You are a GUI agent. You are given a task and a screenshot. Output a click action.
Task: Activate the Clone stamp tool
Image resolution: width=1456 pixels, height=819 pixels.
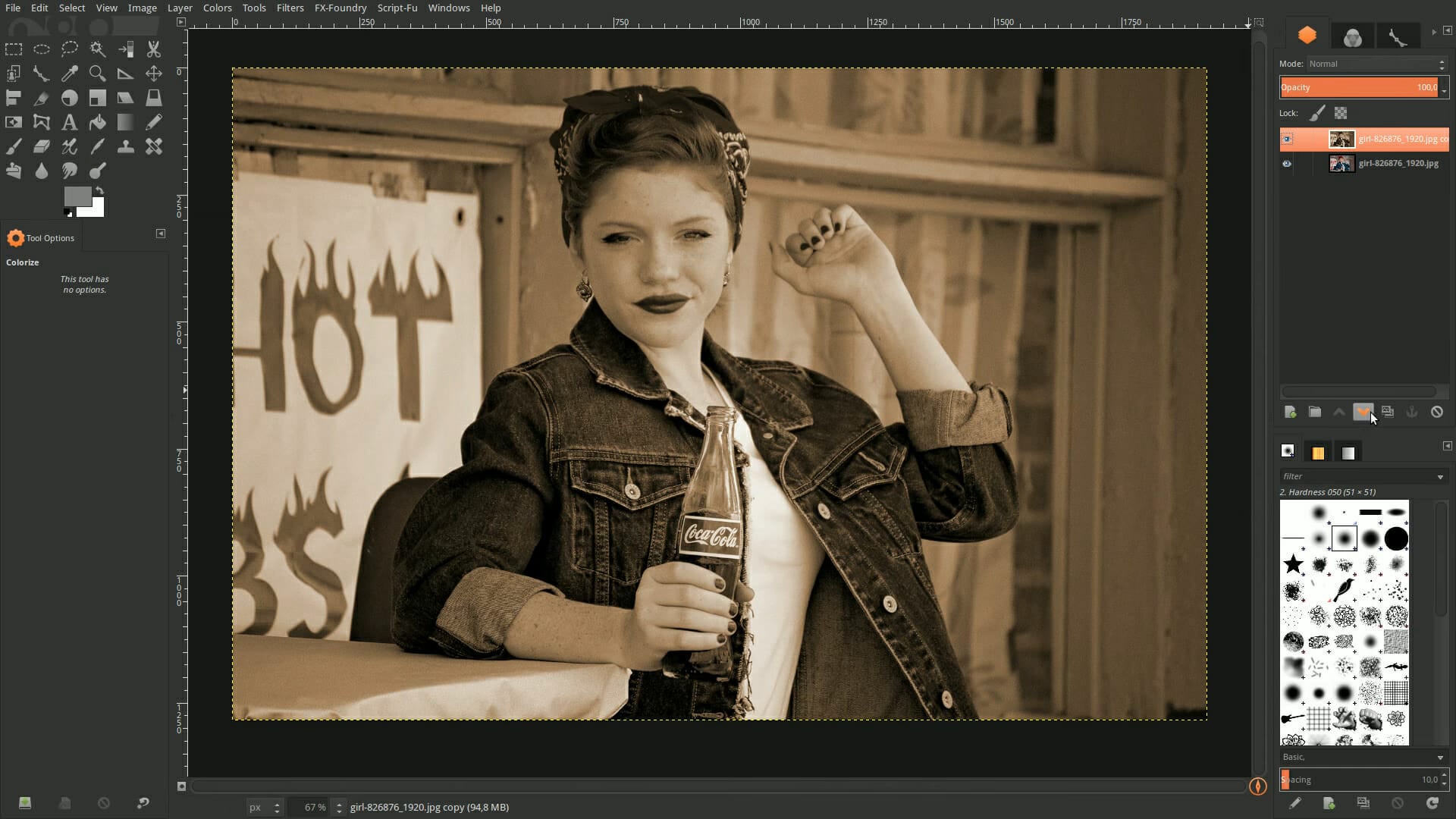(126, 146)
